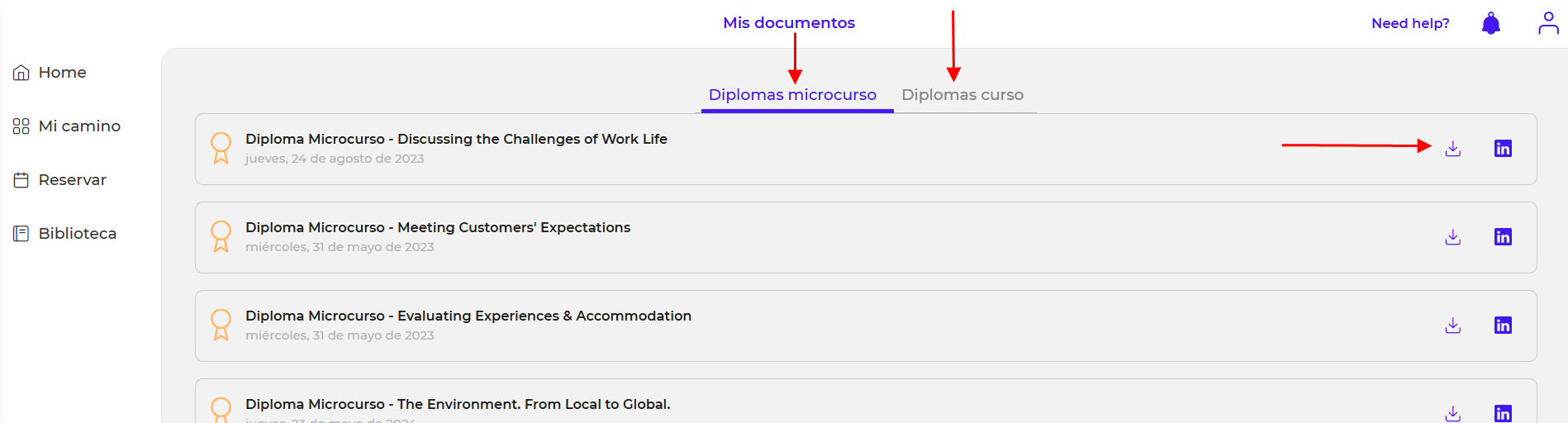The width and height of the screenshot is (1568, 423).
Task: Download the Evaluating Experiences & Accommodation diploma
Action: (1452, 326)
